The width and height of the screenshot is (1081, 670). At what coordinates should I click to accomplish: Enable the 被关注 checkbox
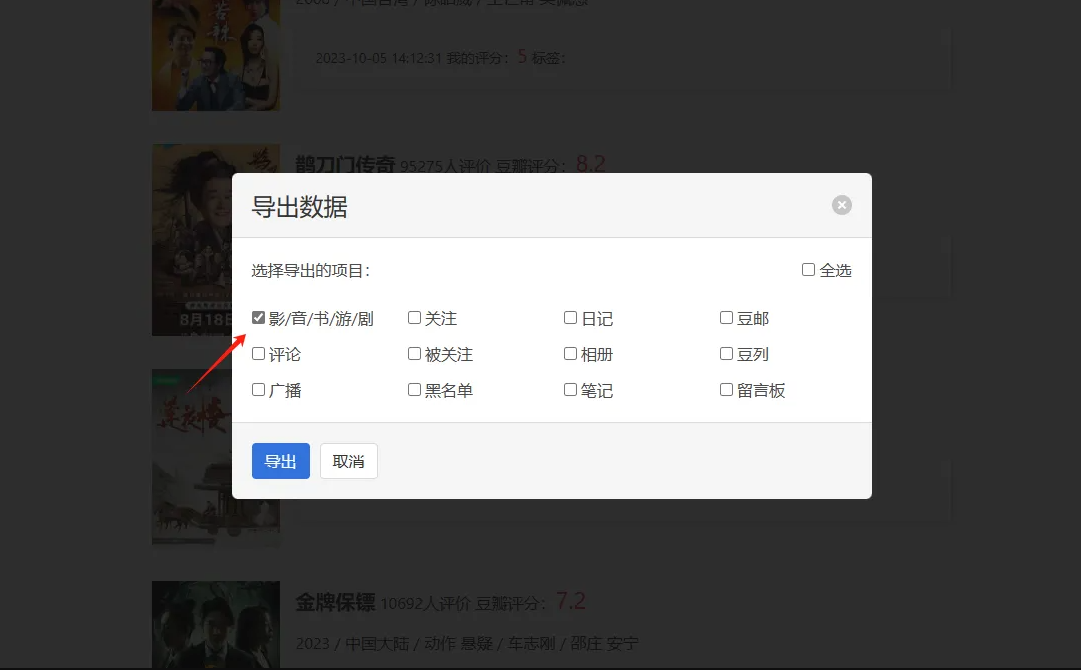pyautogui.click(x=415, y=354)
